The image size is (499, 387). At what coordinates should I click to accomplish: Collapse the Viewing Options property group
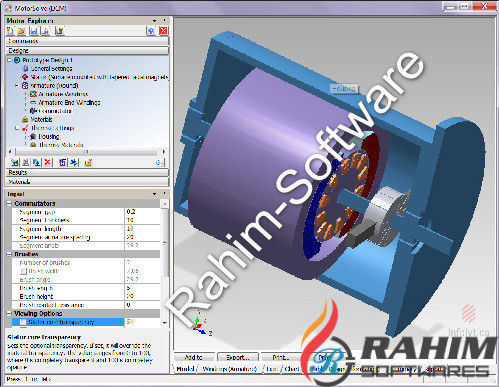9,313
